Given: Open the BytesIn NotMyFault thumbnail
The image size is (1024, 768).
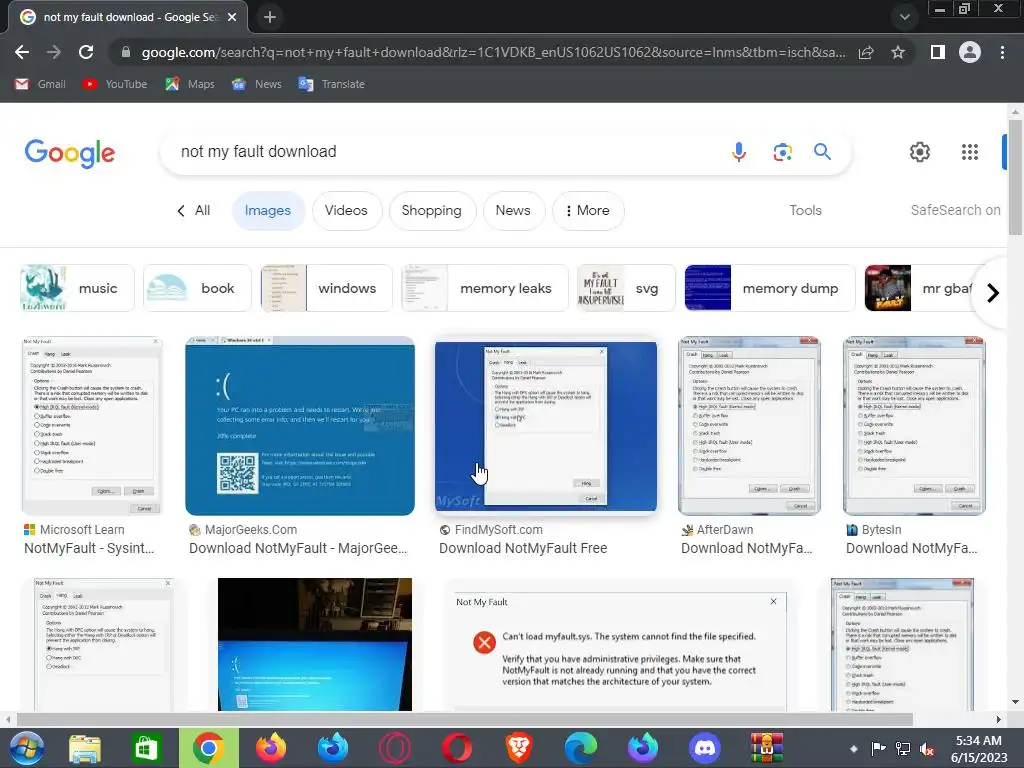Looking at the screenshot, I should tap(914, 426).
